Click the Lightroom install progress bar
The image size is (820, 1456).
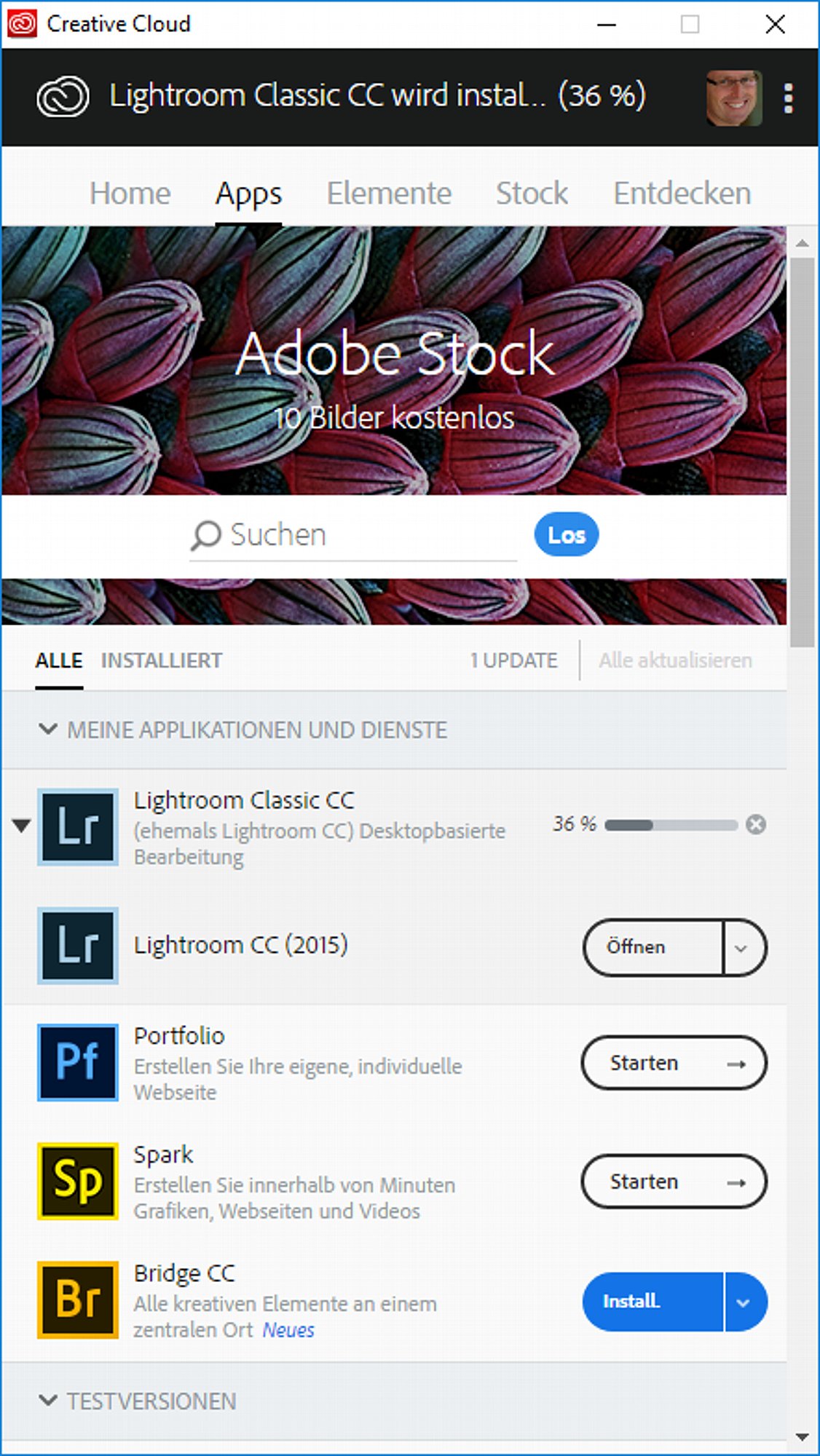coord(671,825)
